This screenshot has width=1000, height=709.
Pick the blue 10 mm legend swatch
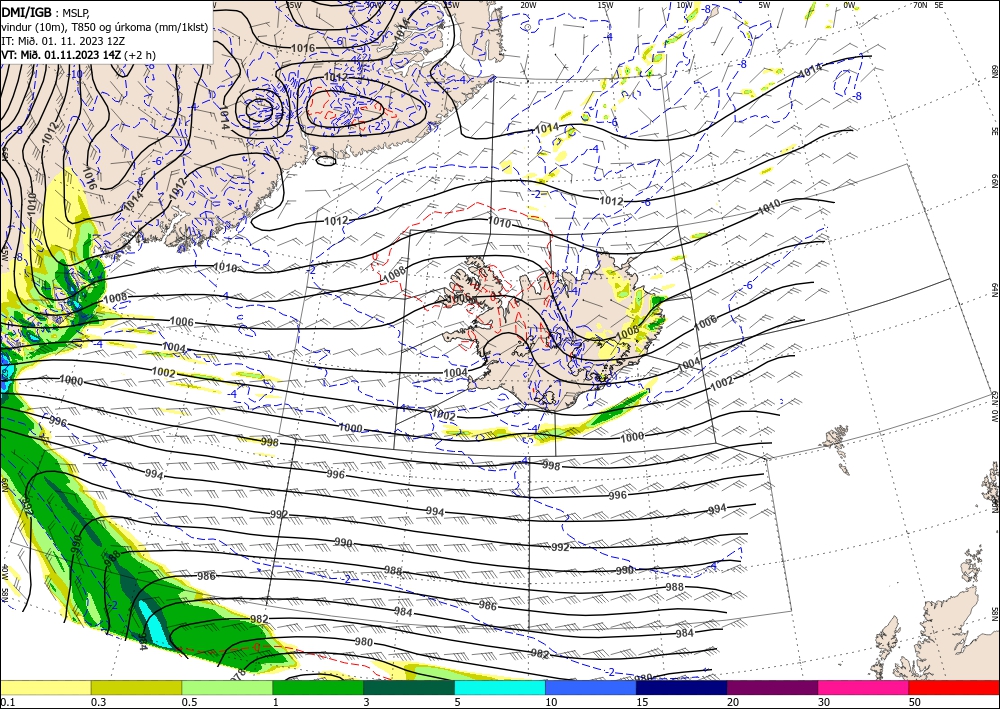tap(591, 687)
